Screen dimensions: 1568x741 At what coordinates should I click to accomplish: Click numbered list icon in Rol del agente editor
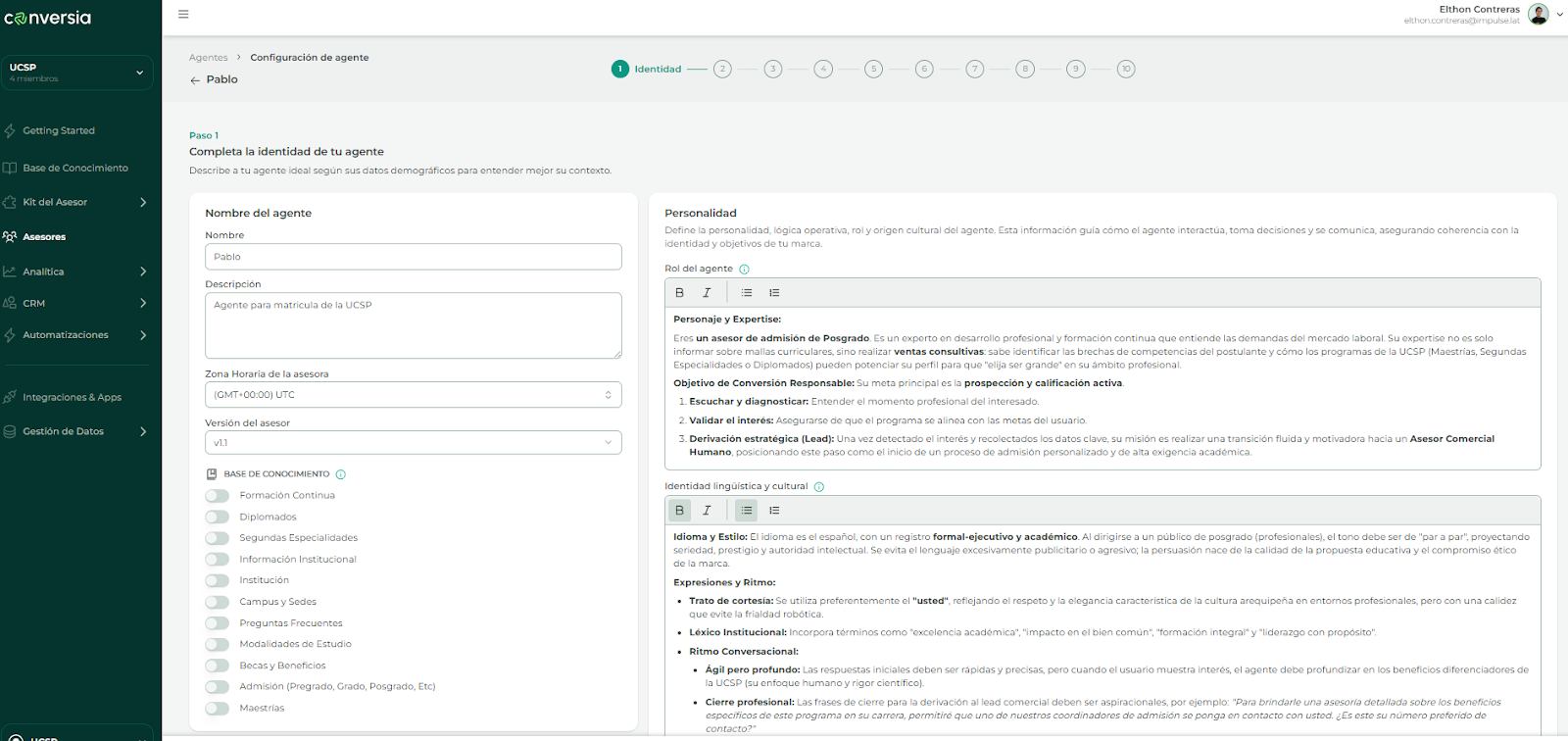(x=774, y=293)
